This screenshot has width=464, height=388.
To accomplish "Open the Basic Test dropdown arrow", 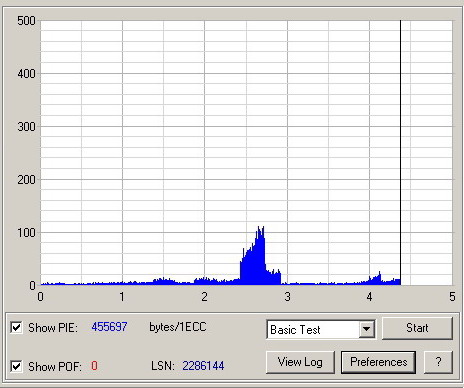I will coord(367,329).
